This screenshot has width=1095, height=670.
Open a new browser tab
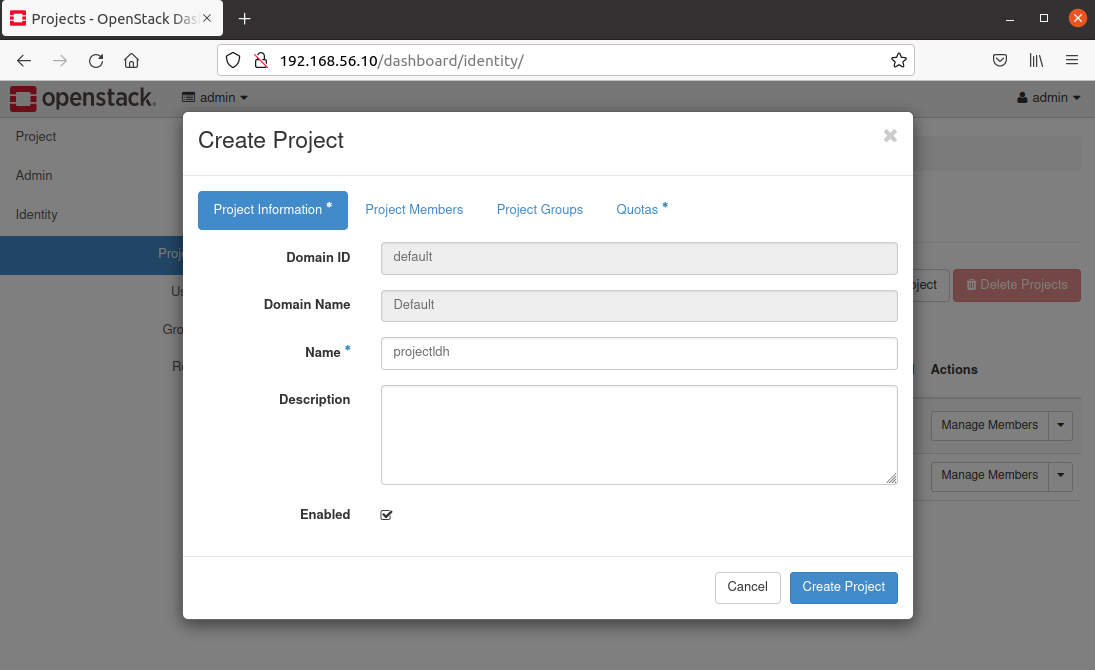click(244, 19)
